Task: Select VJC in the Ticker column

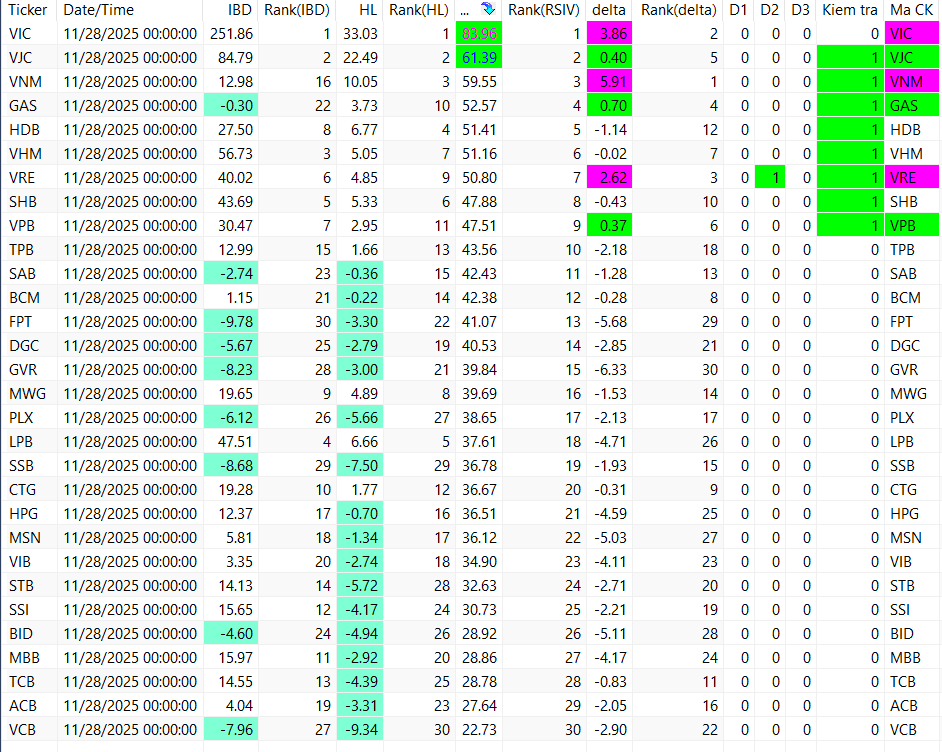Action: click(21, 58)
